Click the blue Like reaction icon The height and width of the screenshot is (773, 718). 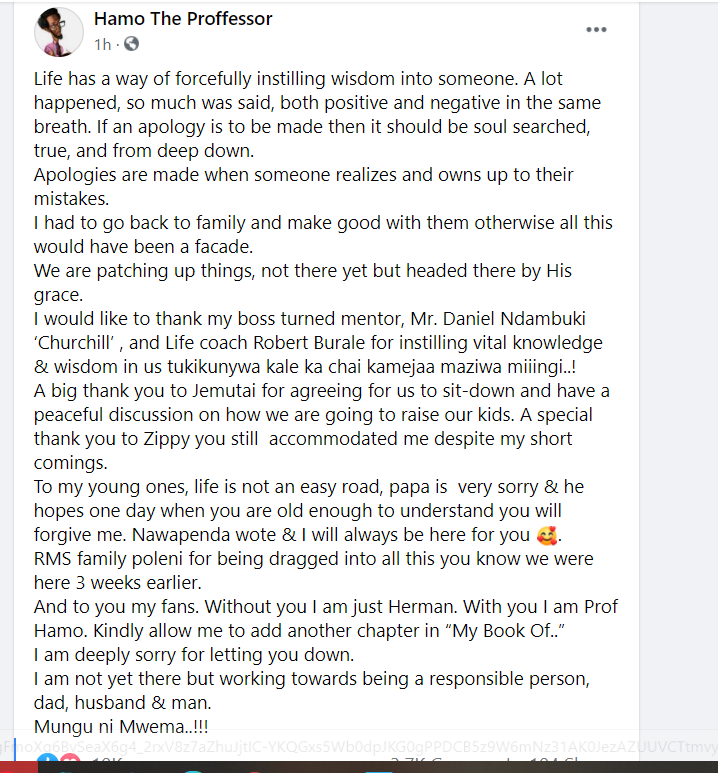click(x=45, y=764)
